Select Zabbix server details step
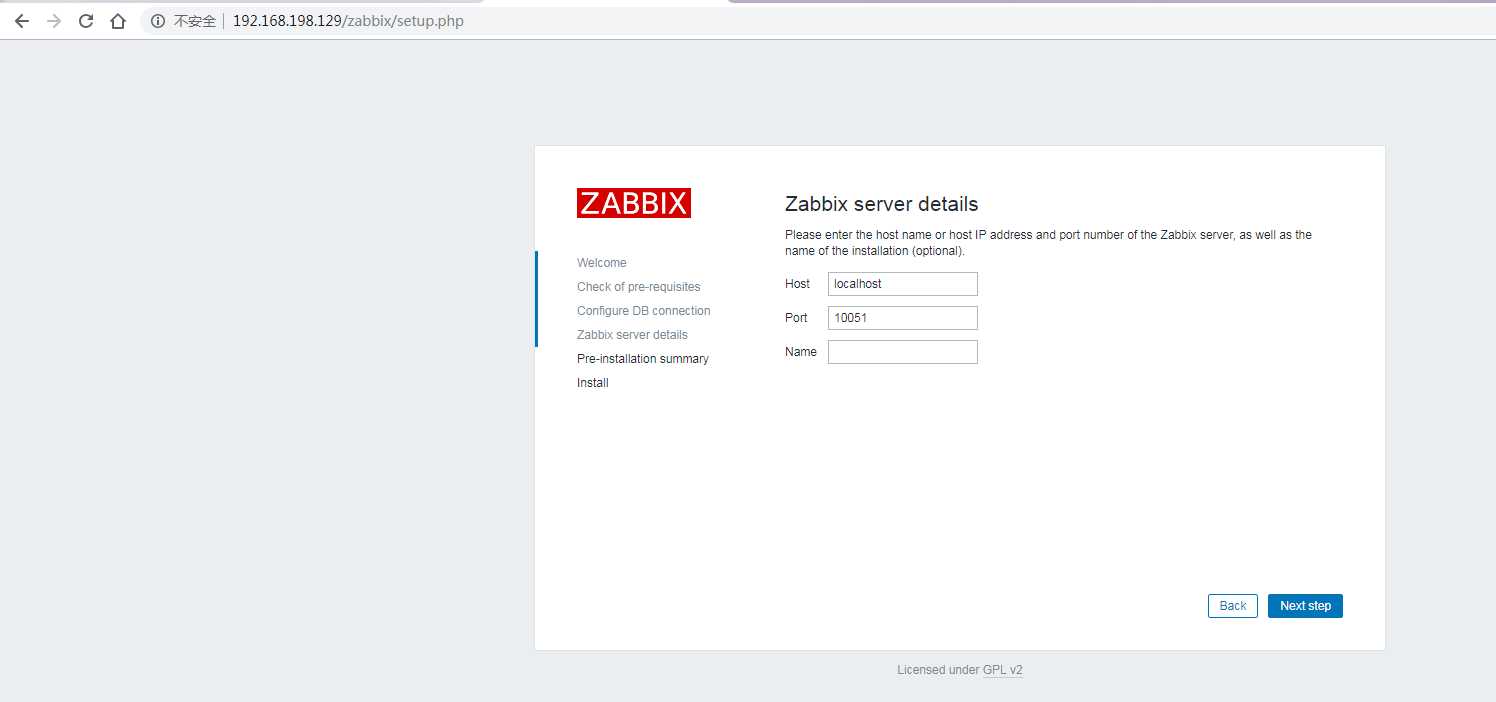Image resolution: width=1496 pixels, height=702 pixels. tap(632, 335)
